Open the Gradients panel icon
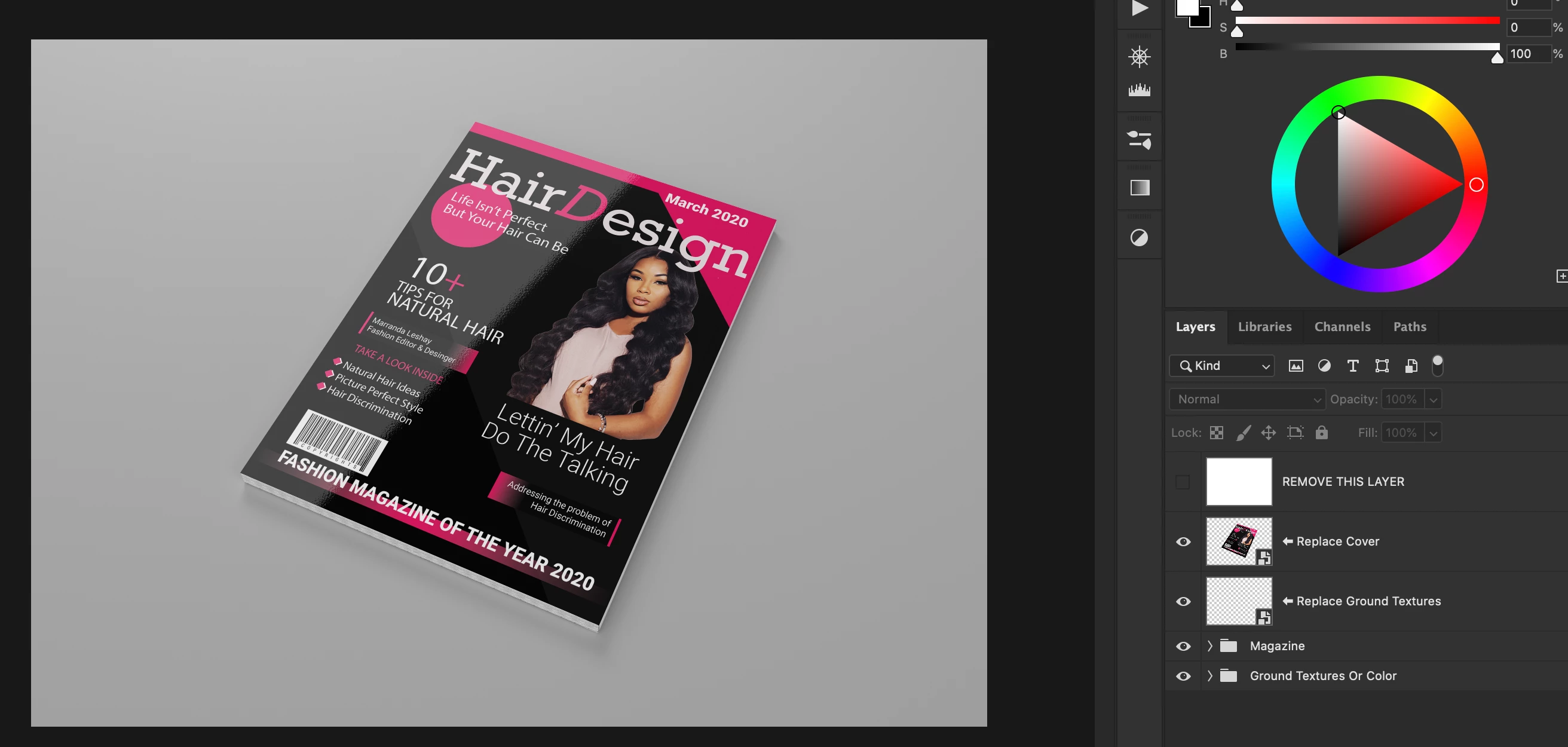This screenshot has height=747, width=1568. pyautogui.click(x=1140, y=188)
